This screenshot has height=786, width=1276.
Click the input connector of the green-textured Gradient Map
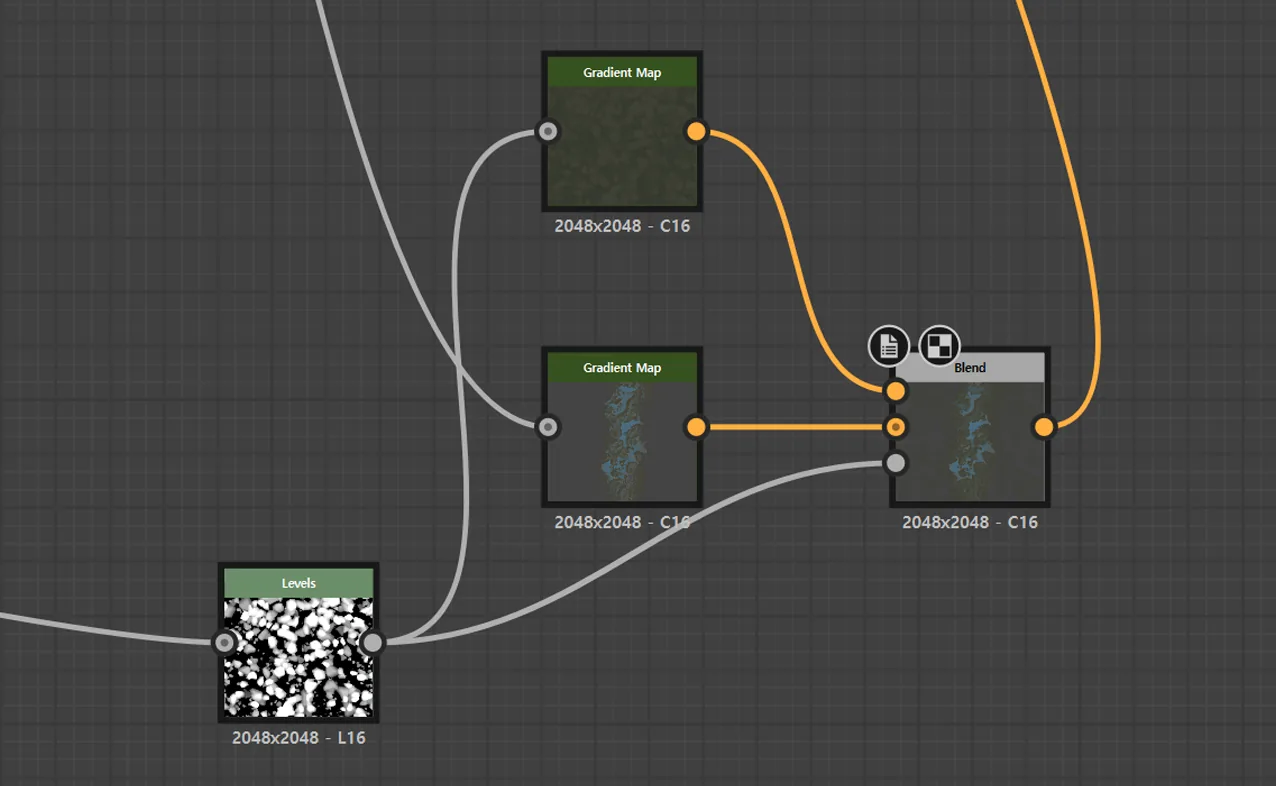click(547, 131)
